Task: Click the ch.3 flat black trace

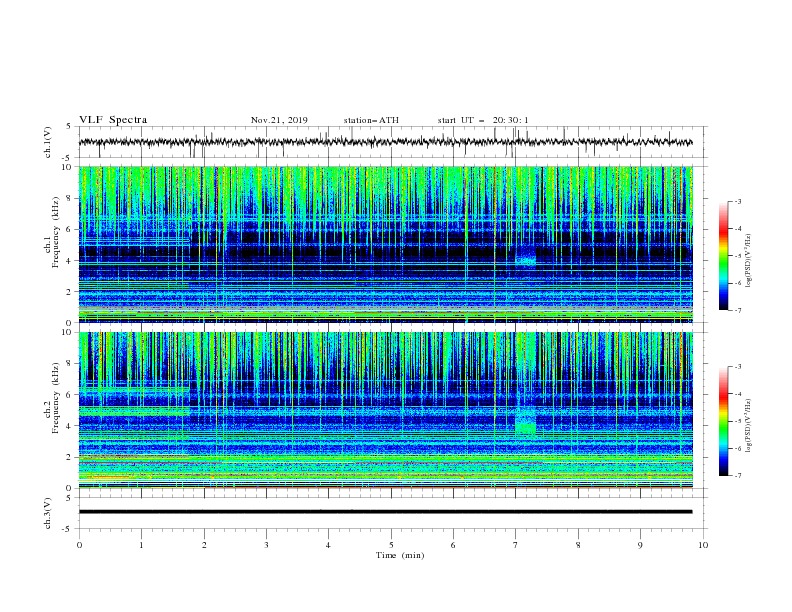Action: coord(385,512)
